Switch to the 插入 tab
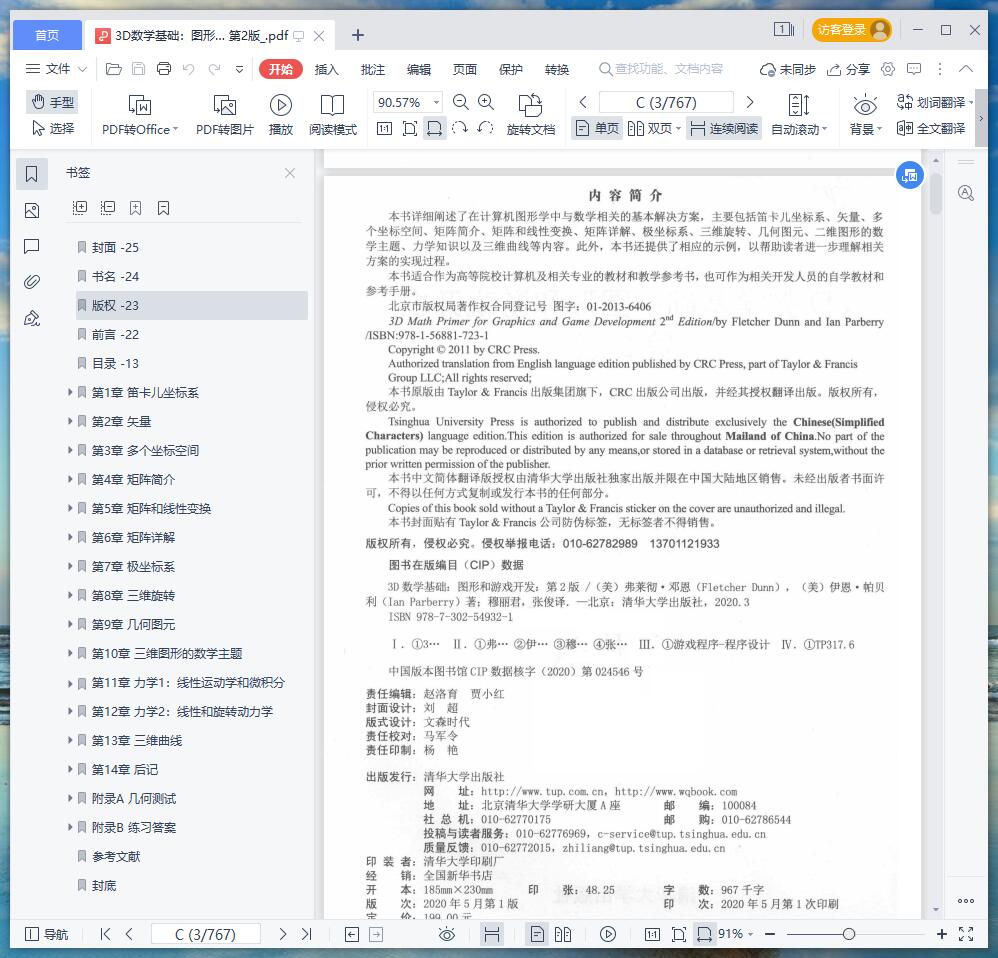This screenshot has height=958, width=998. (327, 69)
